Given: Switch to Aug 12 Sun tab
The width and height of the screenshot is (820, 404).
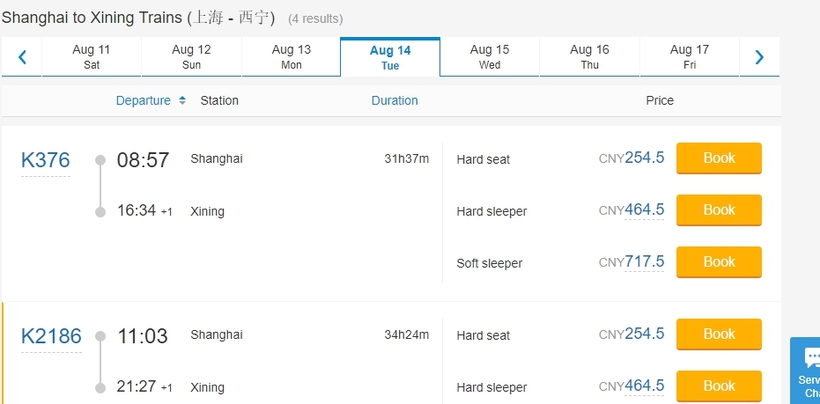Looking at the screenshot, I should pyautogui.click(x=191, y=57).
